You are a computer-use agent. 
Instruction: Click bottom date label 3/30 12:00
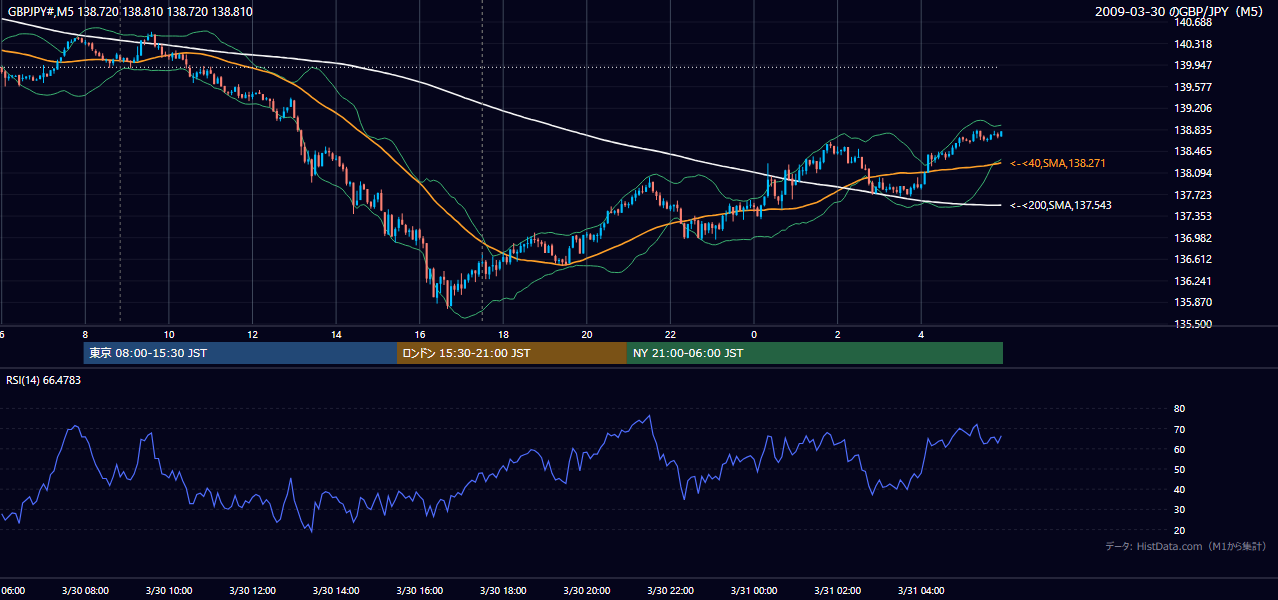pyautogui.click(x=252, y=590)
